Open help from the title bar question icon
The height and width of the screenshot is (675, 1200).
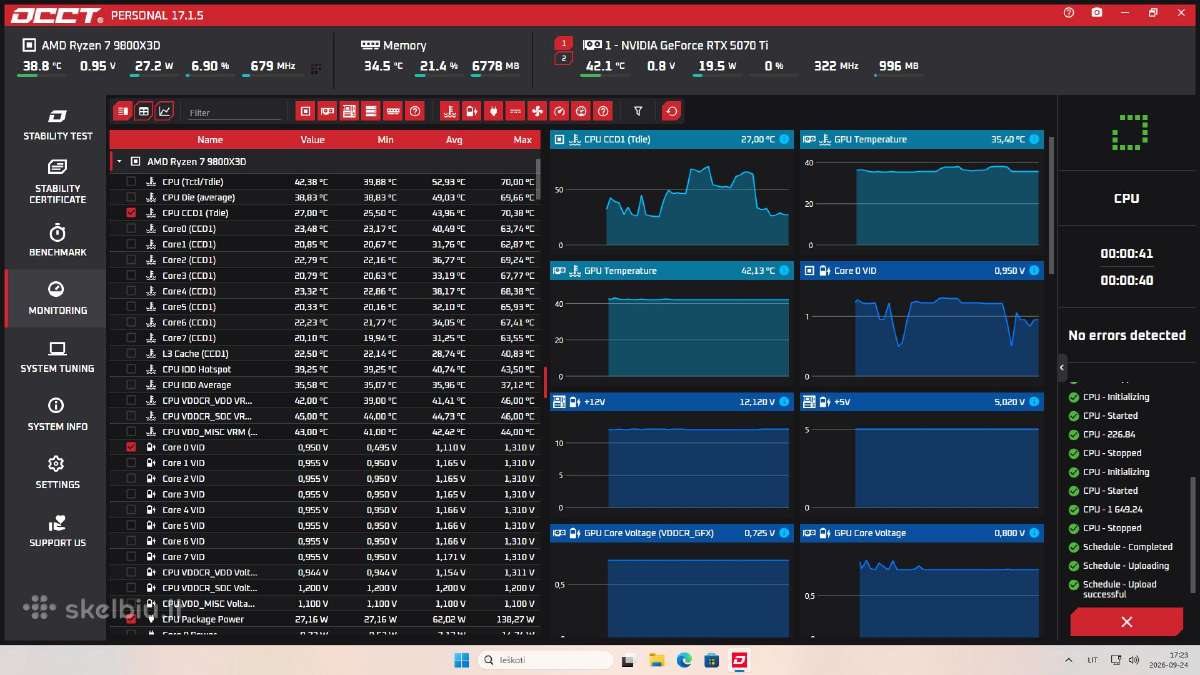coord(1069,13)
